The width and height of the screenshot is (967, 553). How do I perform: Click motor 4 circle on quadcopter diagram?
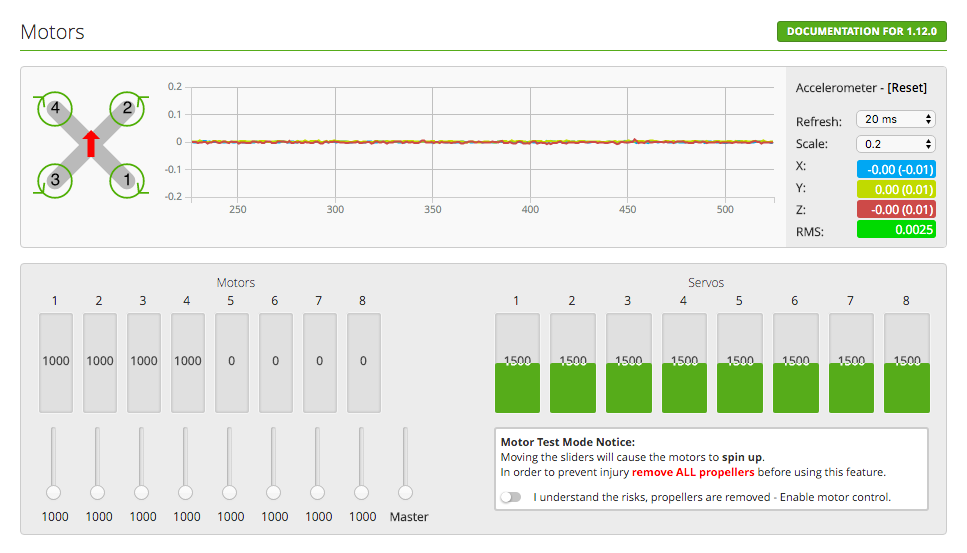55,108
